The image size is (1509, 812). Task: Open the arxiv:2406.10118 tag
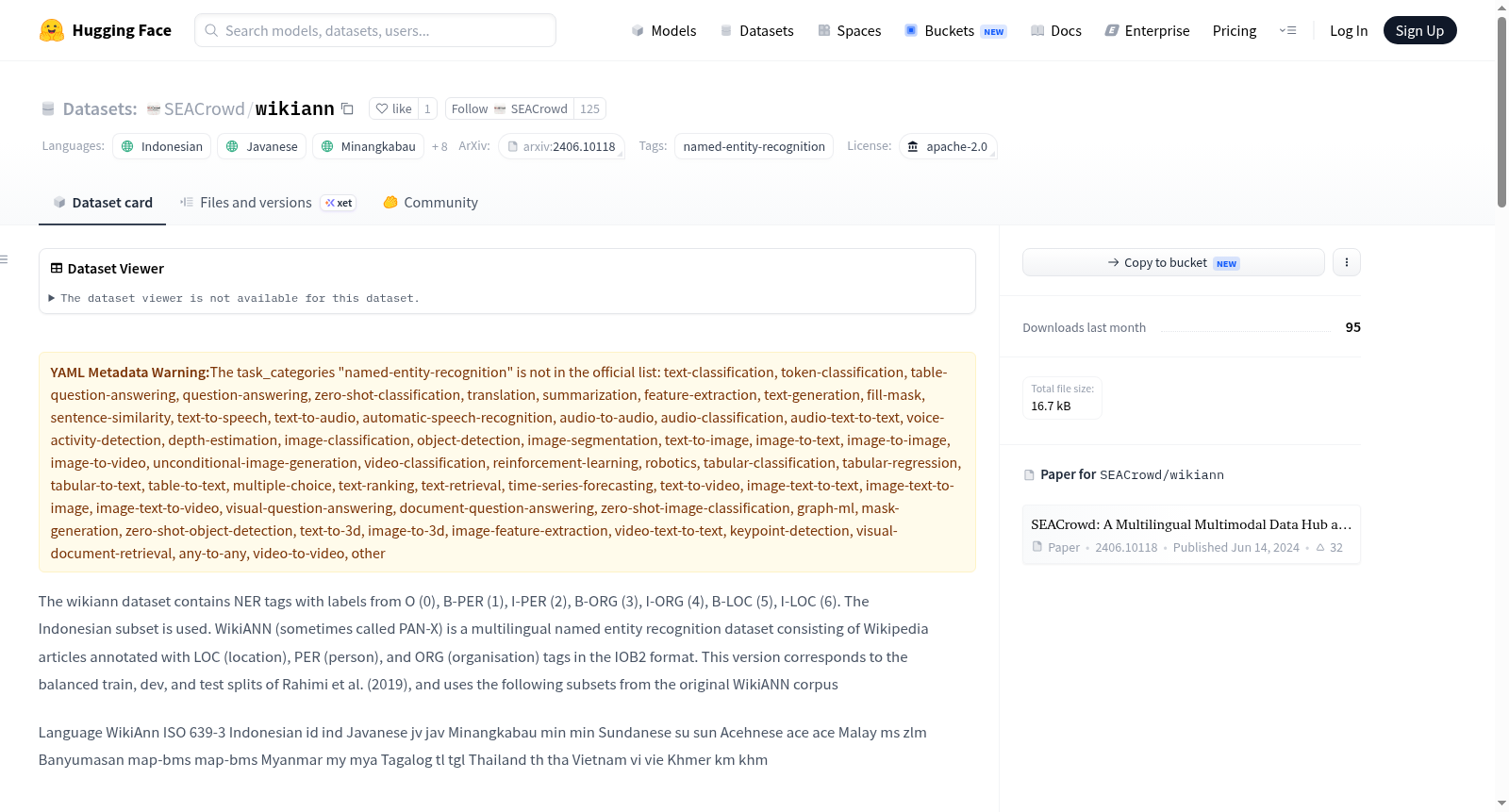click(x=561, y=146)
